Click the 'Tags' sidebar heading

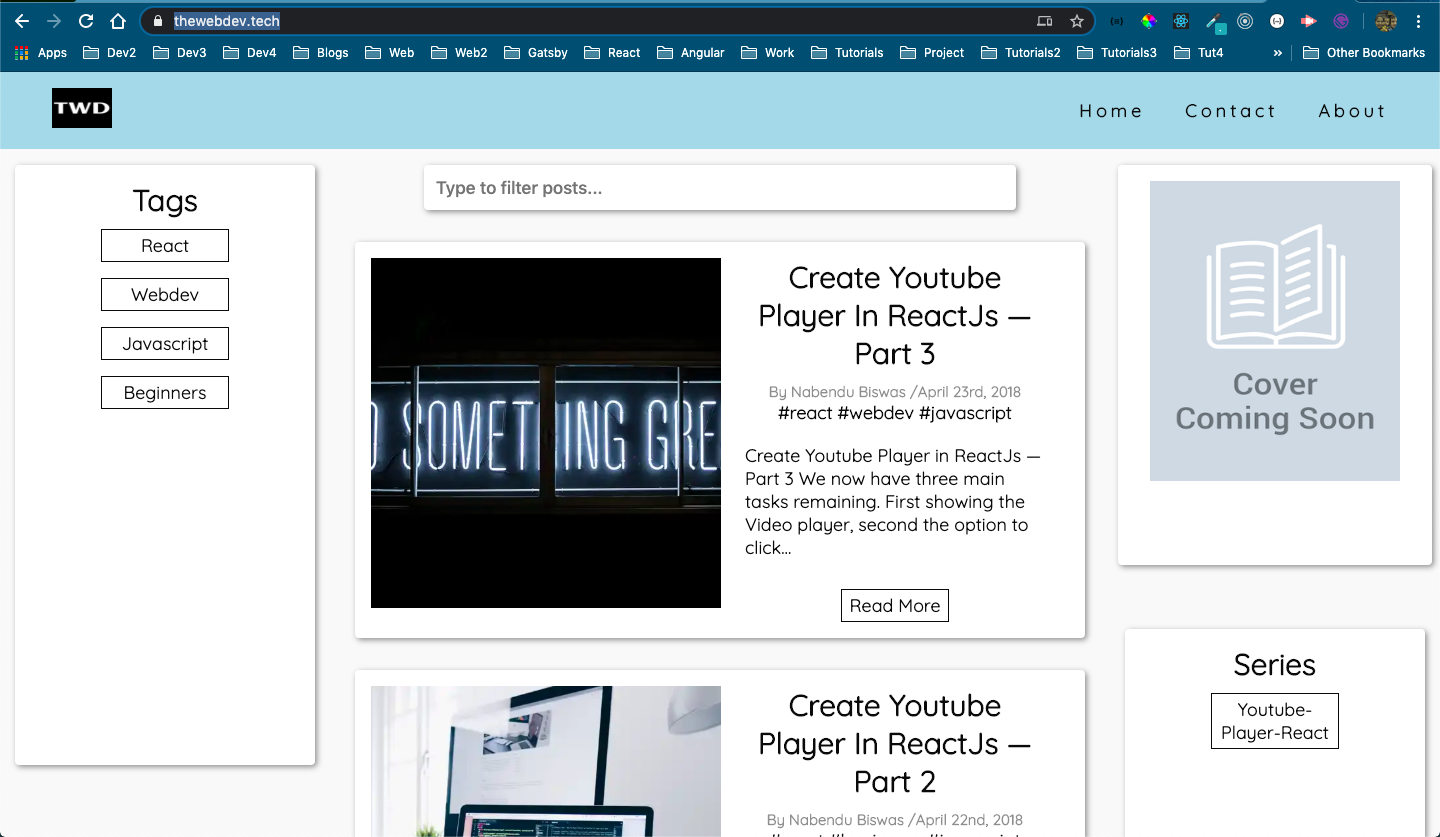(165, 201)
